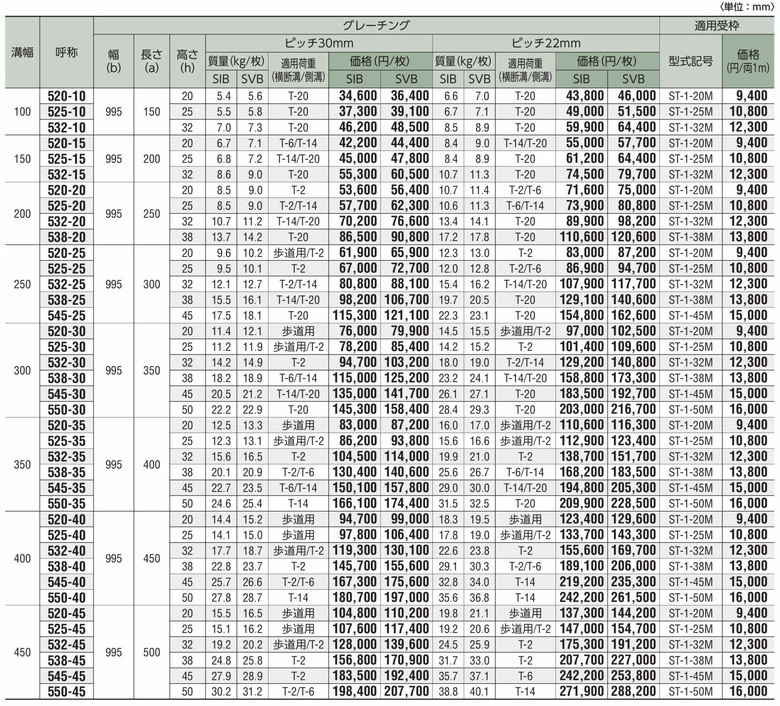Click price 120,600 in 538-20 row
Screen dimensions: 780x706
click(x=634, y=237)
